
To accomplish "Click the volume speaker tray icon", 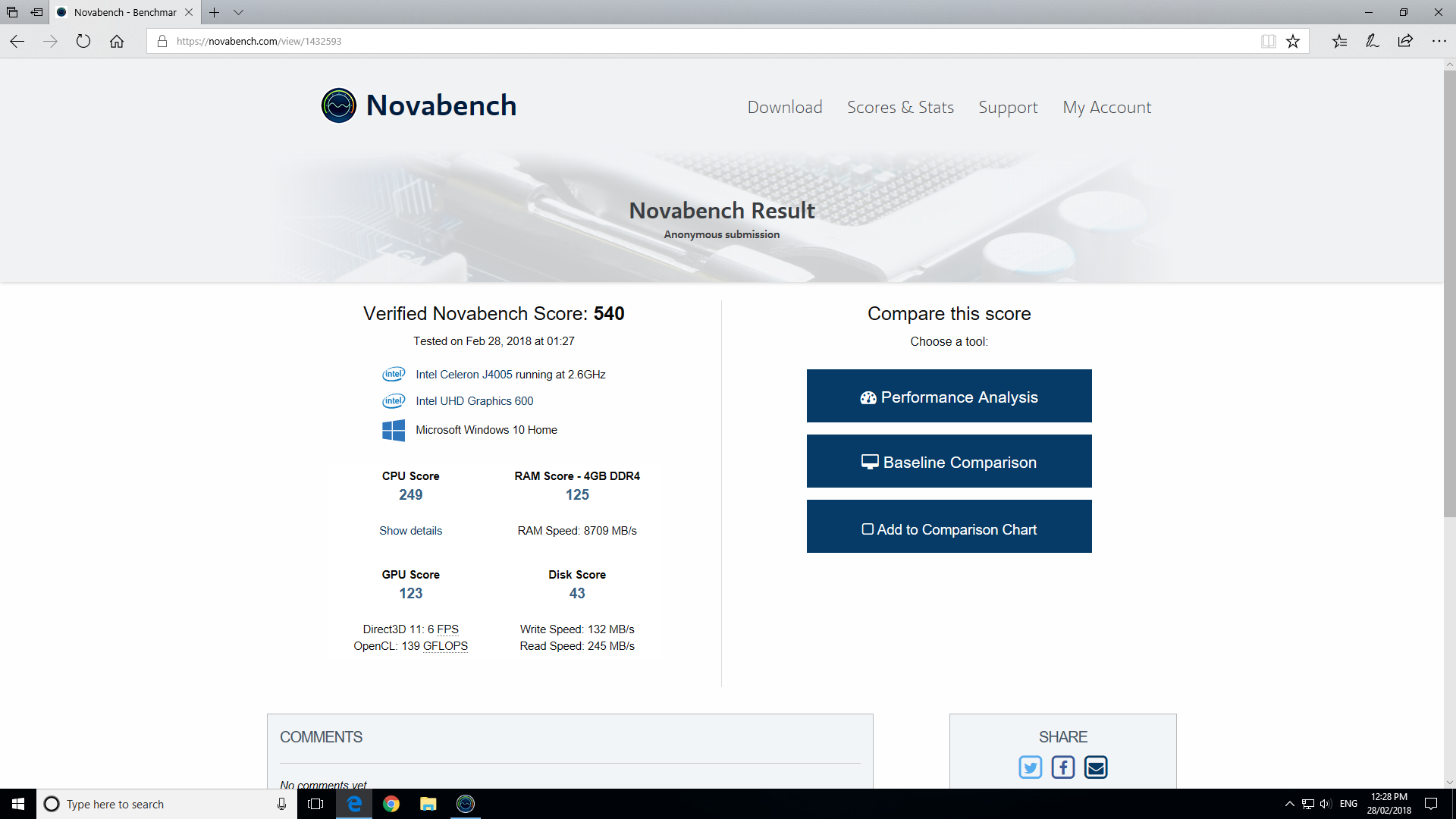I will pos(1326,804).
